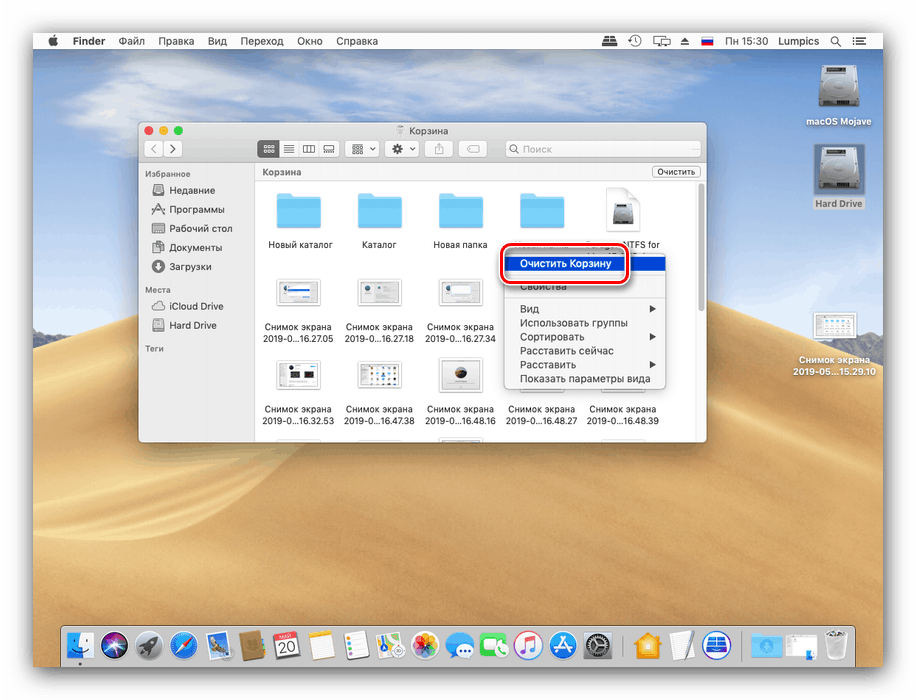Go back with Finder back arrow
This screenshot has width=916, height=700.
[154, 149]
